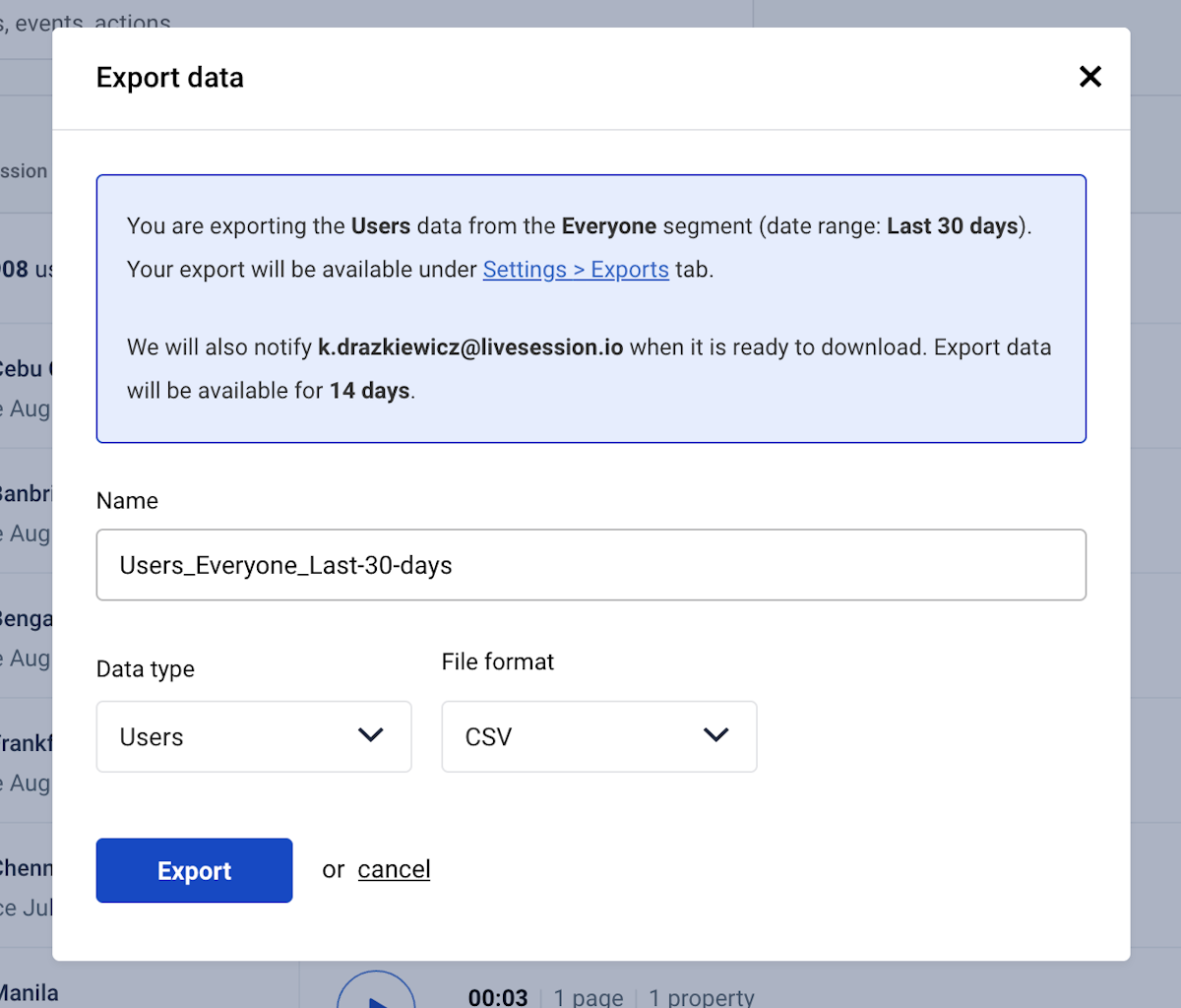
Task: Select the Cebu entry in background list
Action: (x=24, y=369)
